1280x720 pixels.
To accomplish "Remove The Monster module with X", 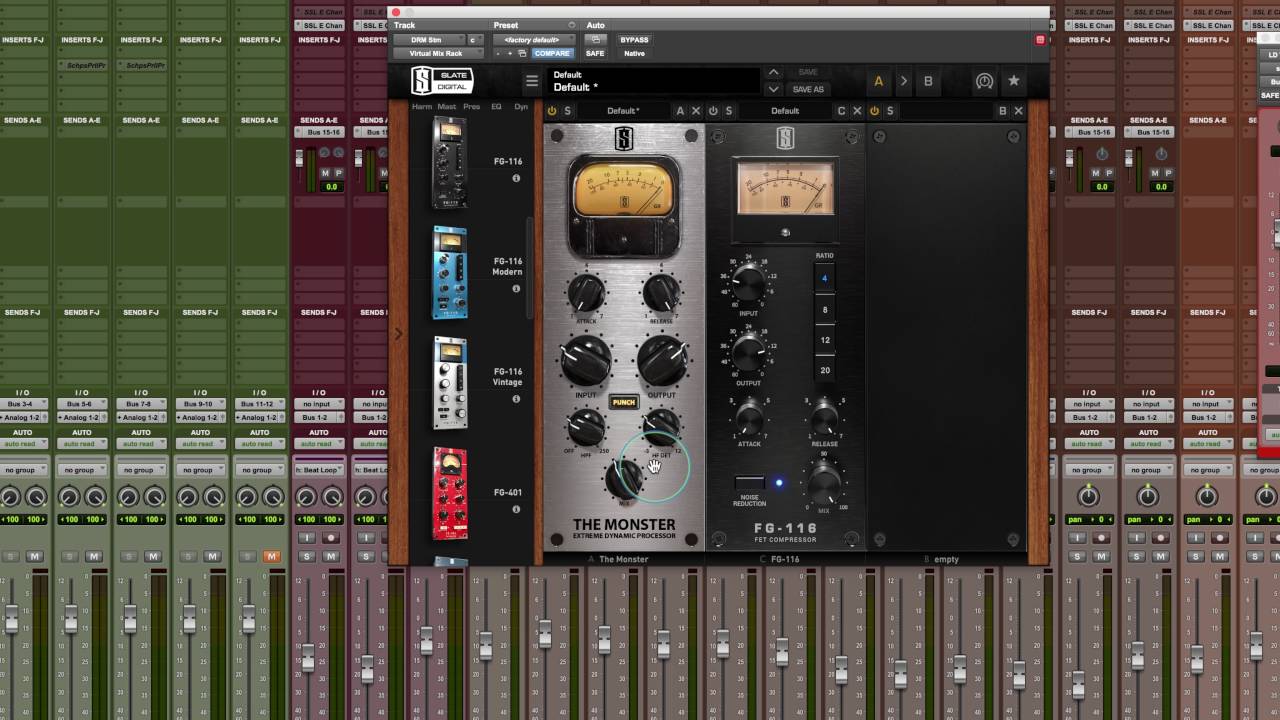I will pos(696,111).
